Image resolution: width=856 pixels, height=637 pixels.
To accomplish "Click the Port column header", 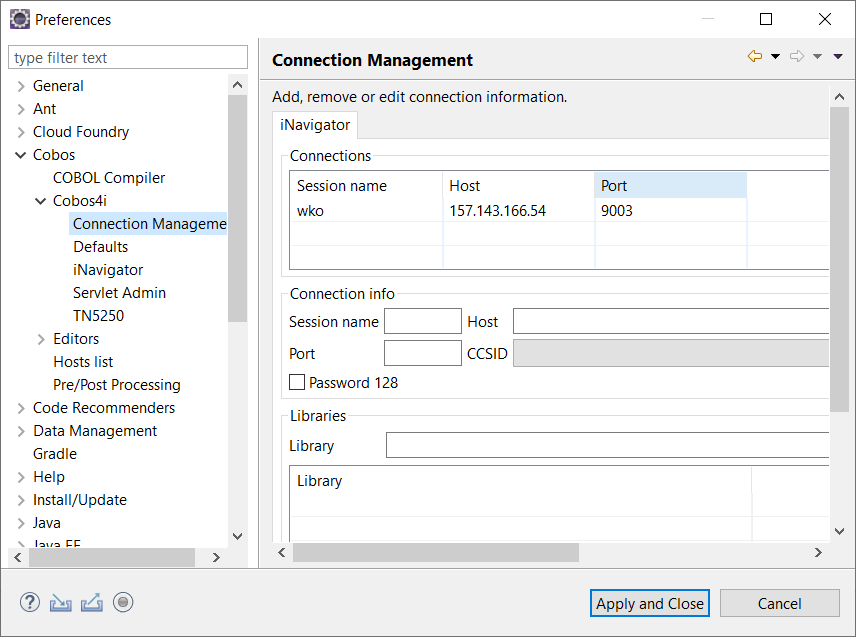I will point(670,186).
